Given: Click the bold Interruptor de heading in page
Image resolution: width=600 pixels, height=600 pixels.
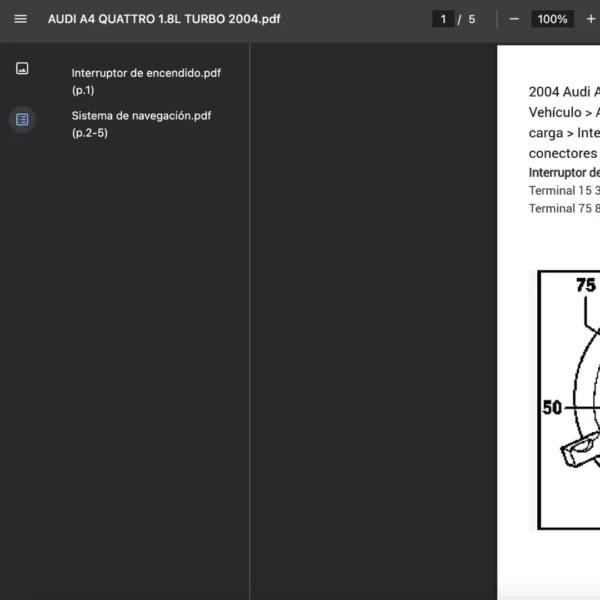Looking at the screenshot, I should [x=564, y=172].
